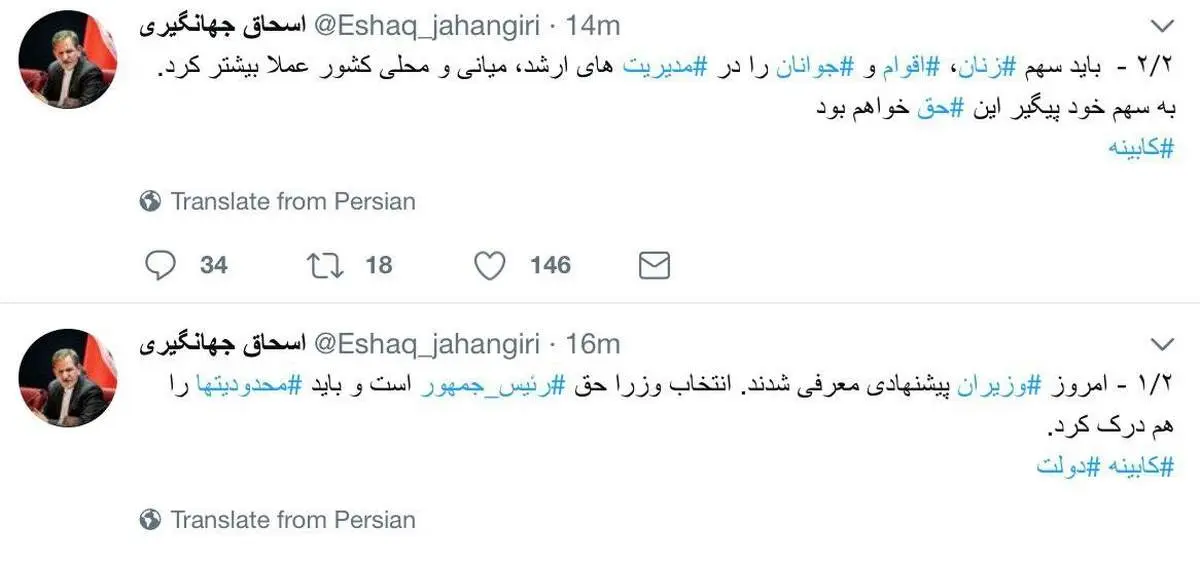Click the direct message envelope icon

click(653, 265)
